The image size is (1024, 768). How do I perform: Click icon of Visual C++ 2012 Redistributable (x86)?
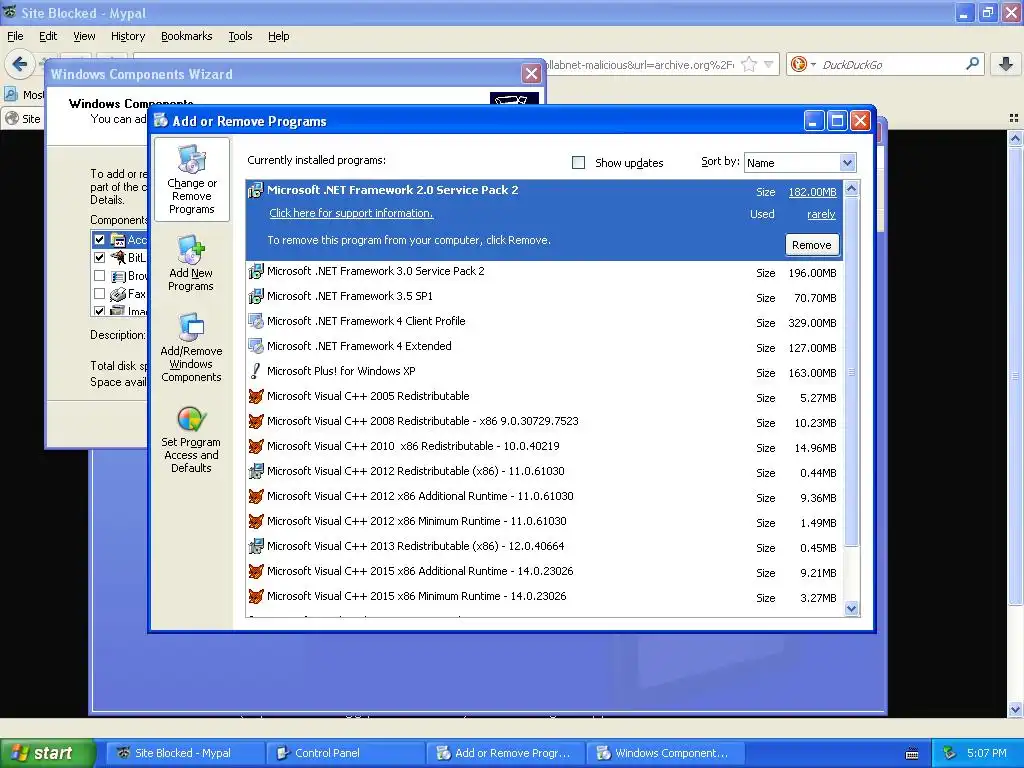tap(255, 472)
